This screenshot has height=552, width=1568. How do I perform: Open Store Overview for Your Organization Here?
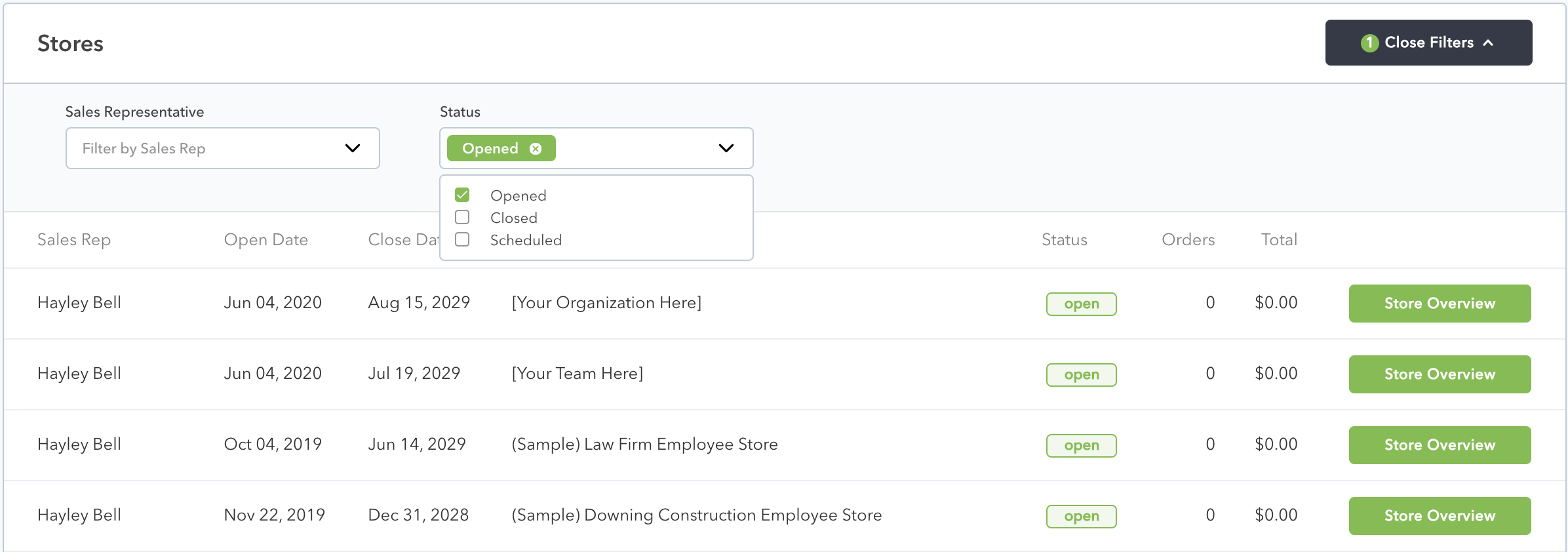click(1440, 304)
